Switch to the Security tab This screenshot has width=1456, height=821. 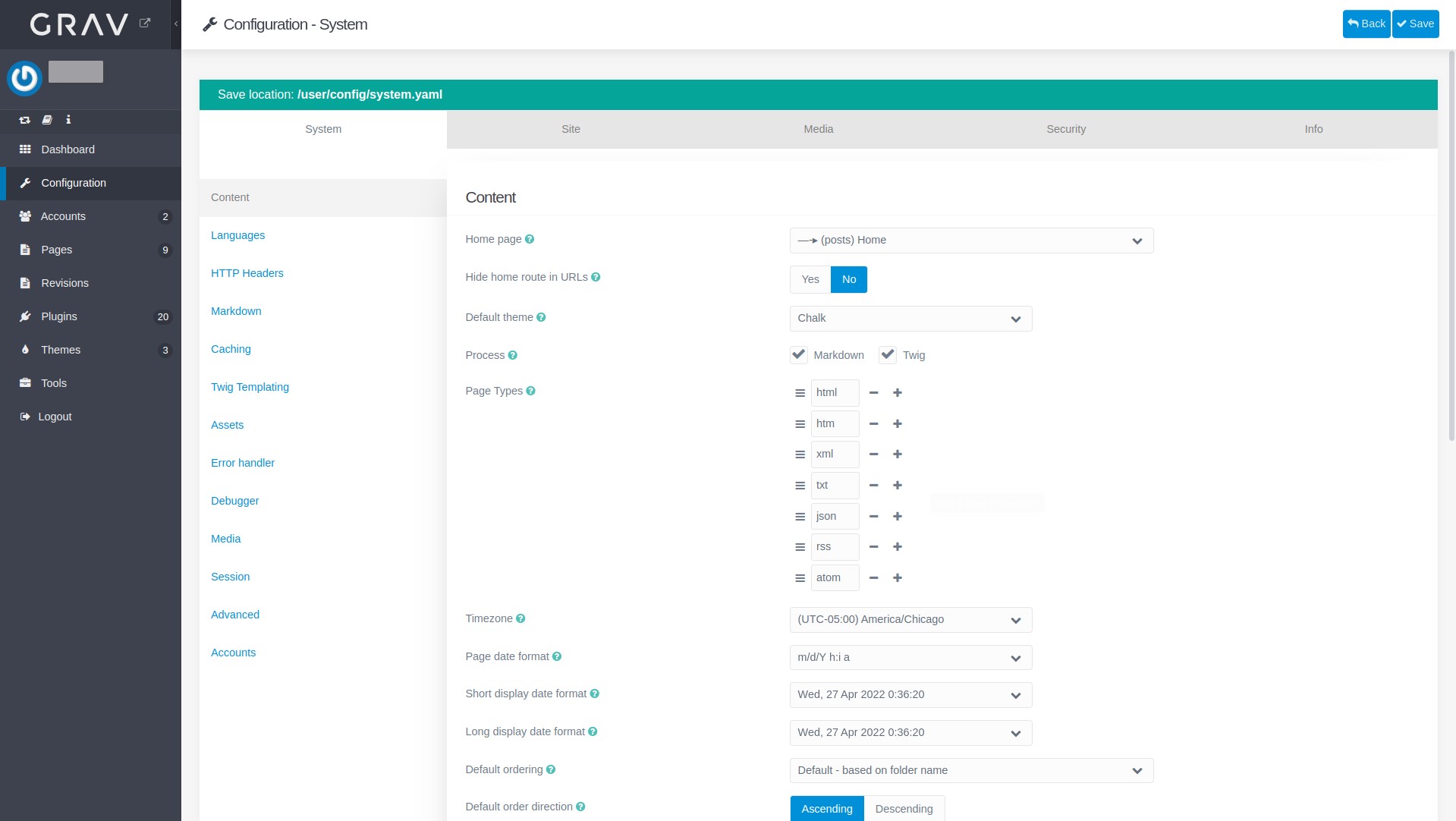[x=1066, y=130]
